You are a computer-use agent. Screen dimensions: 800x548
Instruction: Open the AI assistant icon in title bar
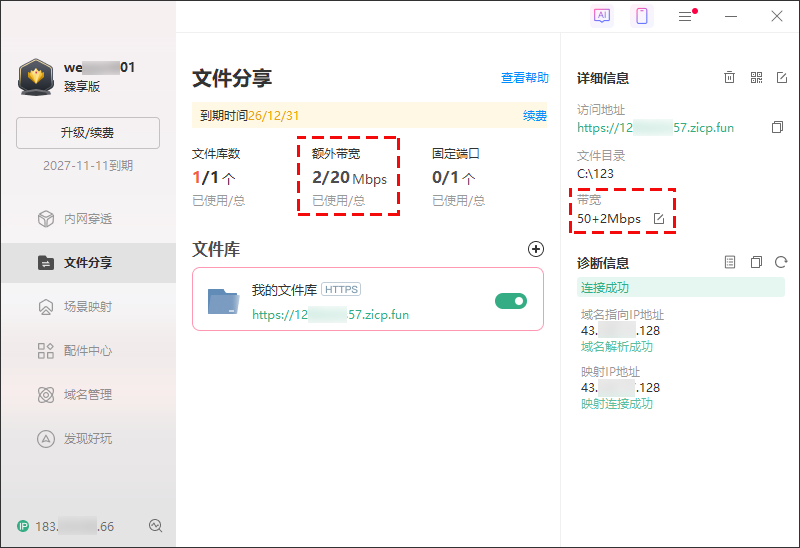click(602, 16)
